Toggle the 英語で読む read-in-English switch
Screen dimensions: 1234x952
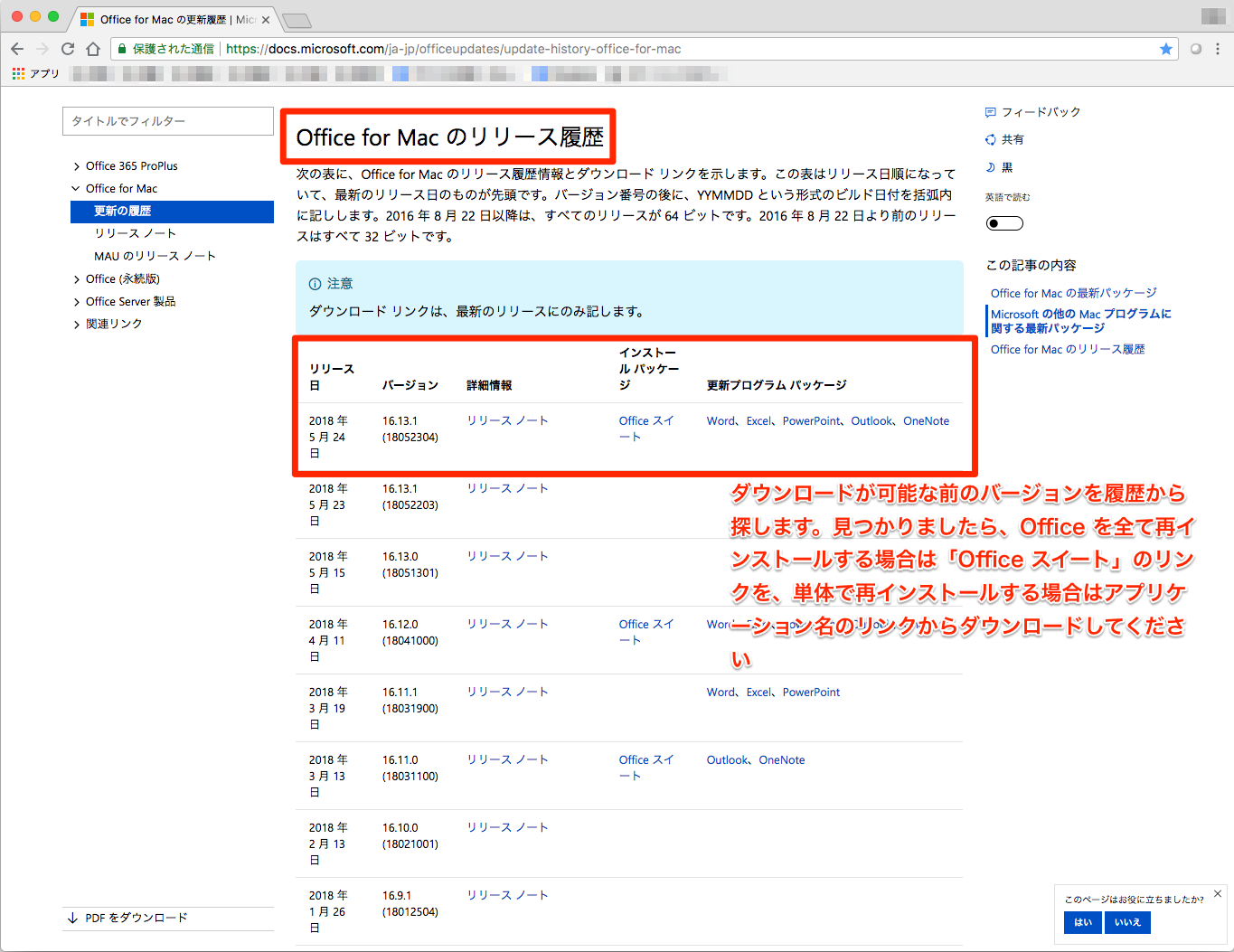click(x=1004, y=223)
